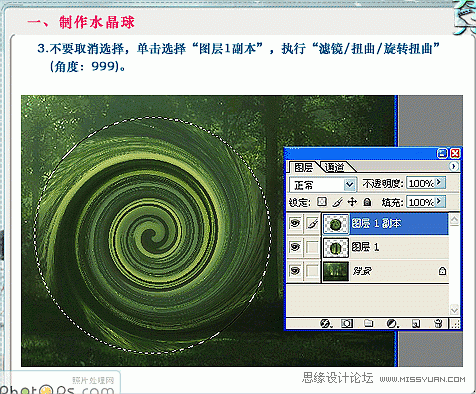Click the www.missyuan.com link text
Viewport: 476px width, 394px height.
pos(422,379)
